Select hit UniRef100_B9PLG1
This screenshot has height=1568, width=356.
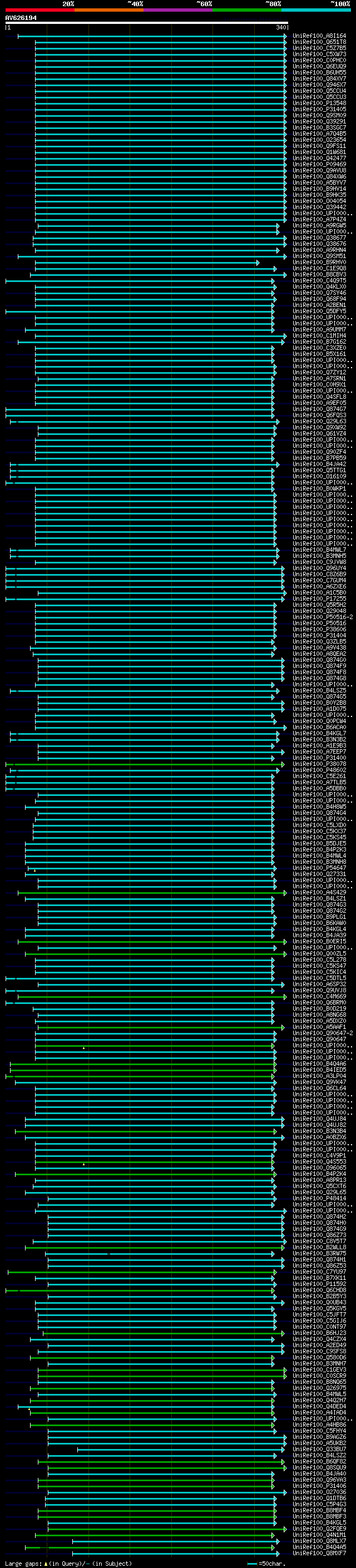click(319, 917)
